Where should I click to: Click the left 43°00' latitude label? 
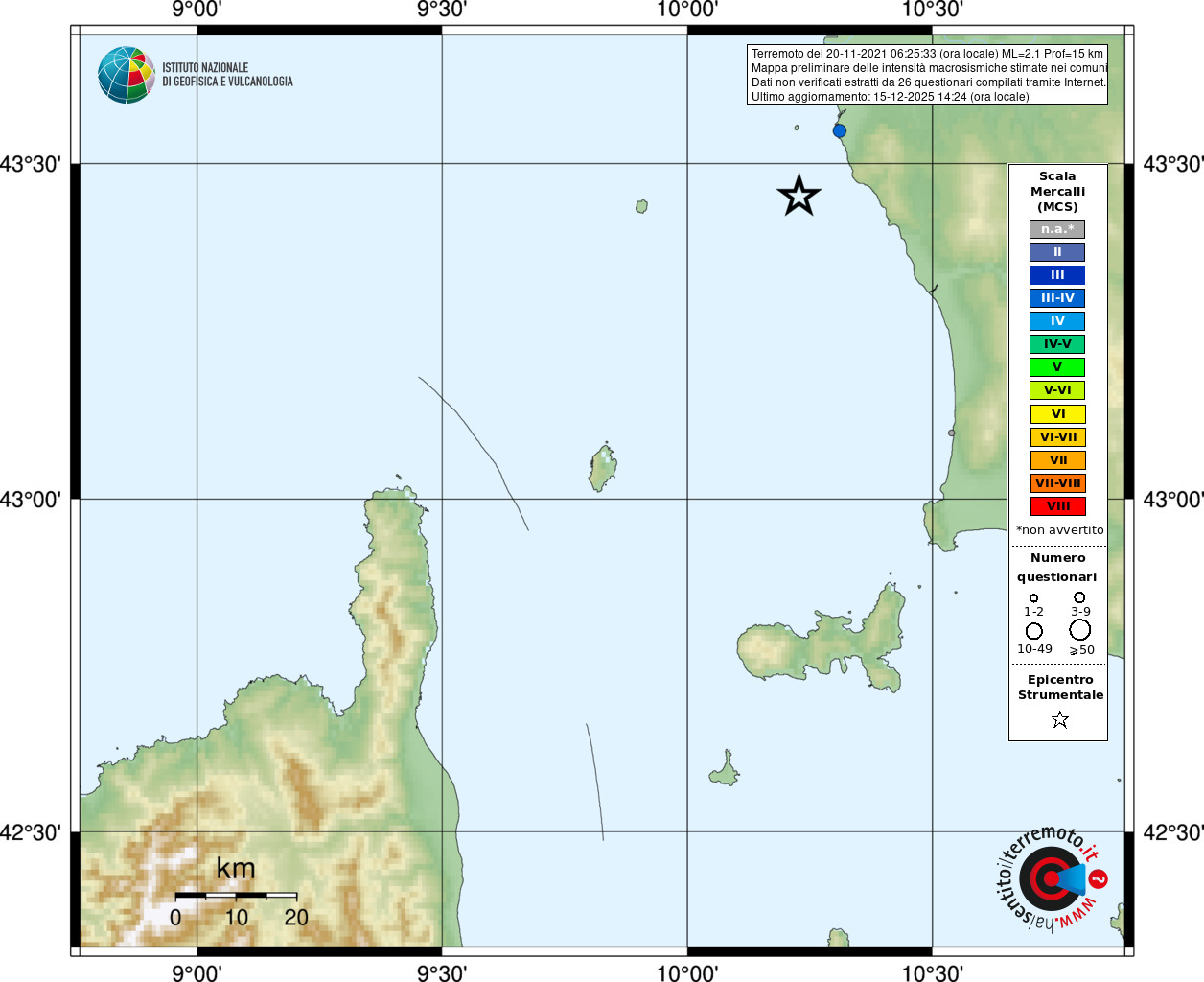tap(31, 500)
